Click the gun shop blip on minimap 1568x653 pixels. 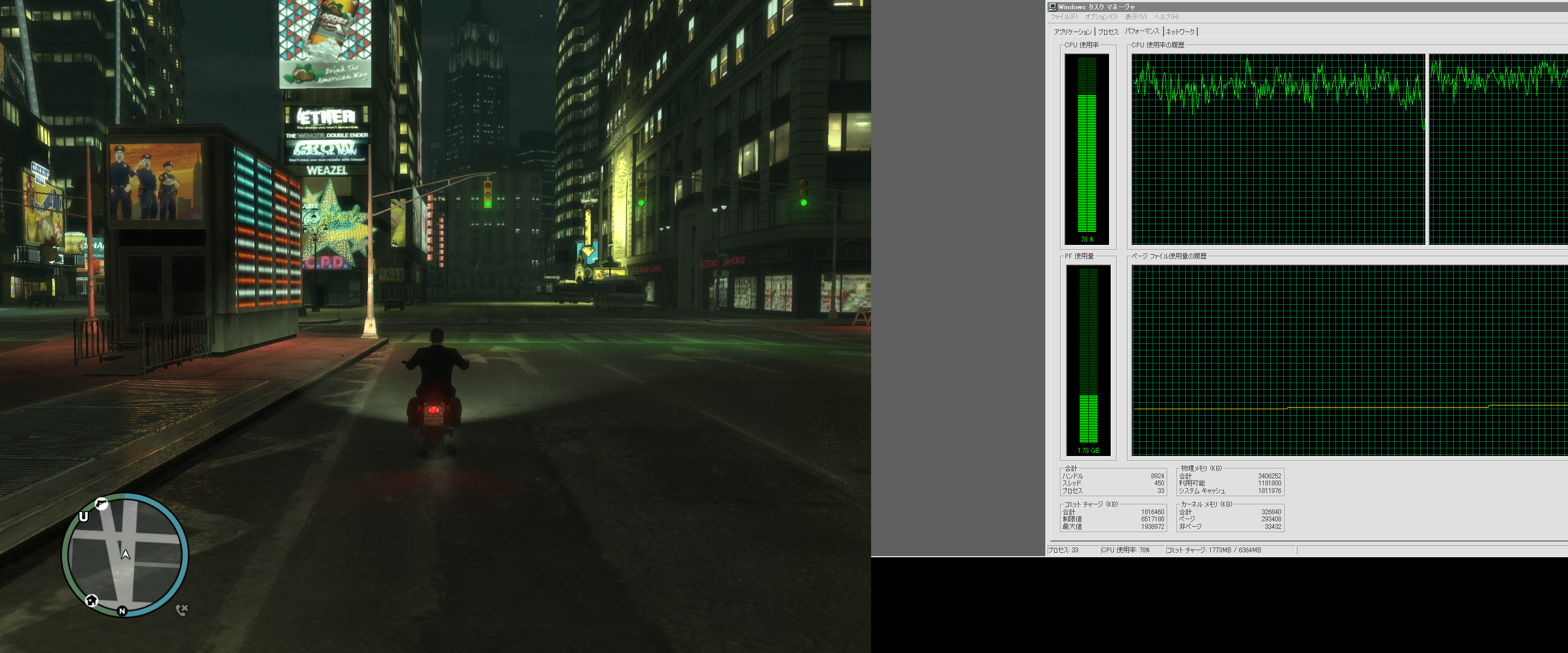[x=101, y=504]
